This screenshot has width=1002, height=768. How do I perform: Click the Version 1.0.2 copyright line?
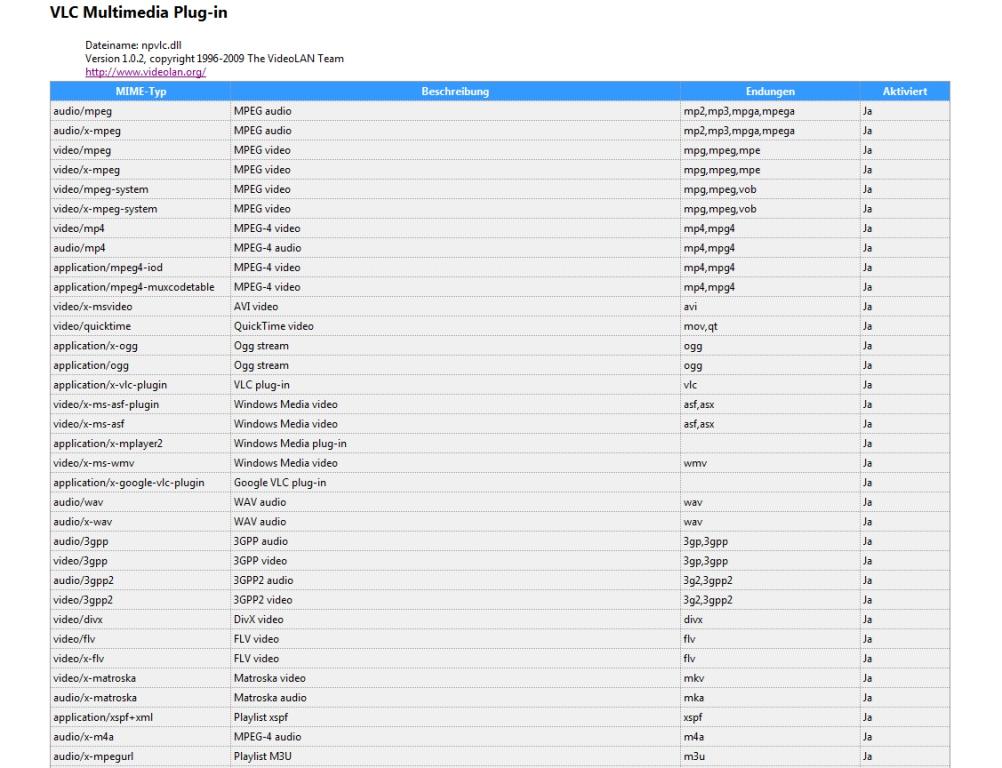tap(214, 59)
